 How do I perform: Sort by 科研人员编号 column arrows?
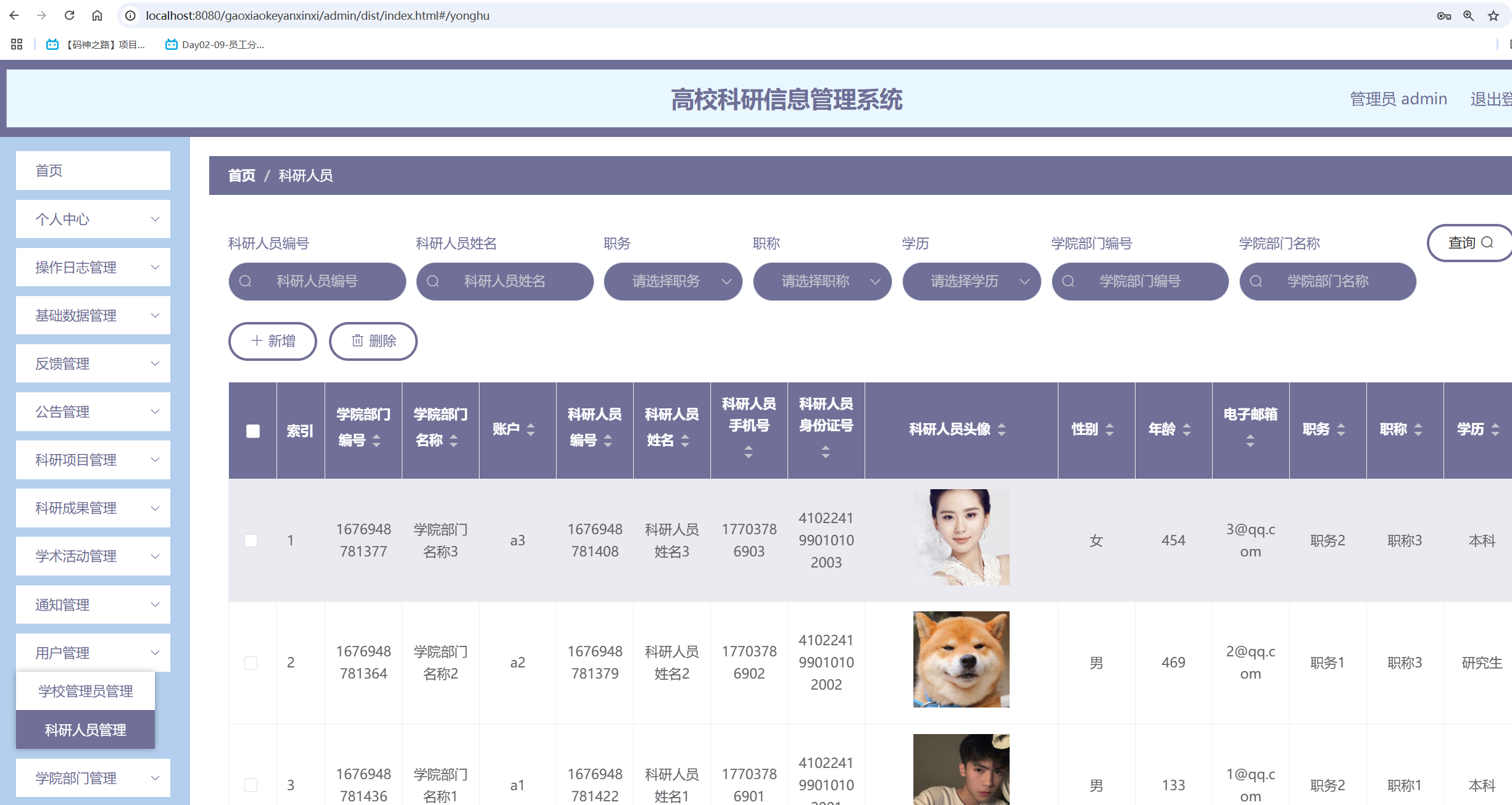coord(608,440)
